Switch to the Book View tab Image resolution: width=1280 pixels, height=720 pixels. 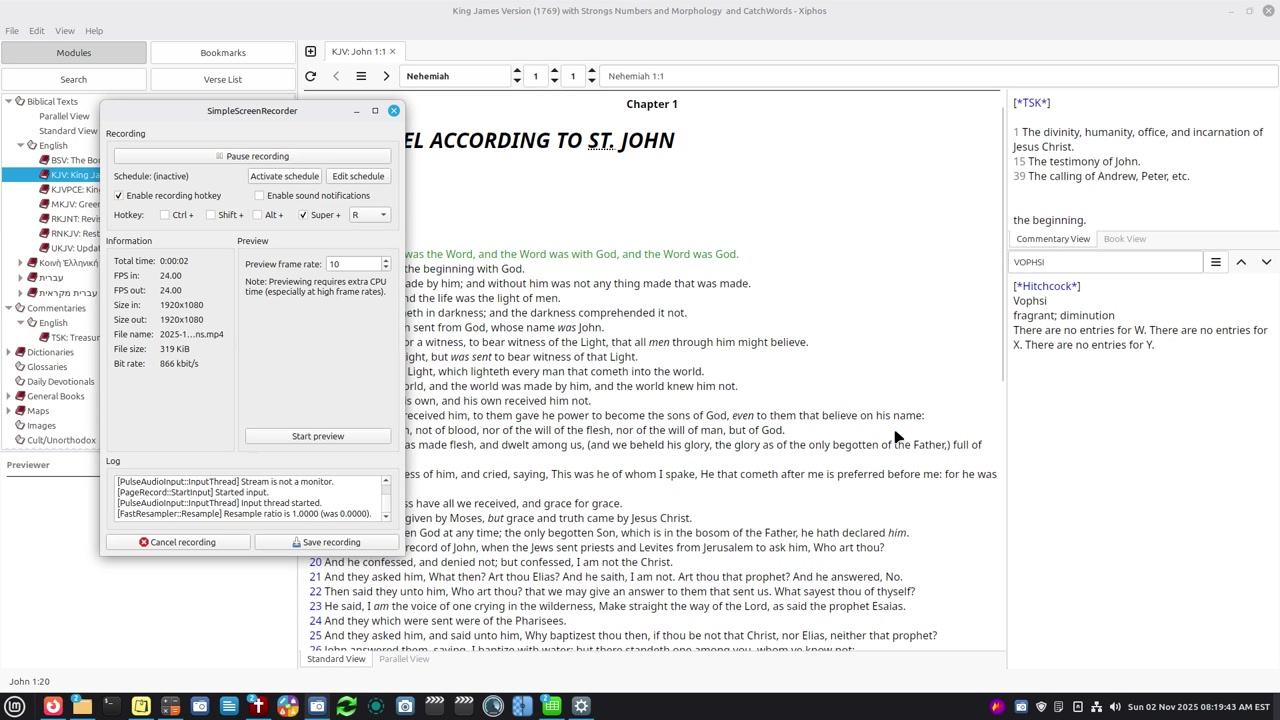(x=1124, y=239)
